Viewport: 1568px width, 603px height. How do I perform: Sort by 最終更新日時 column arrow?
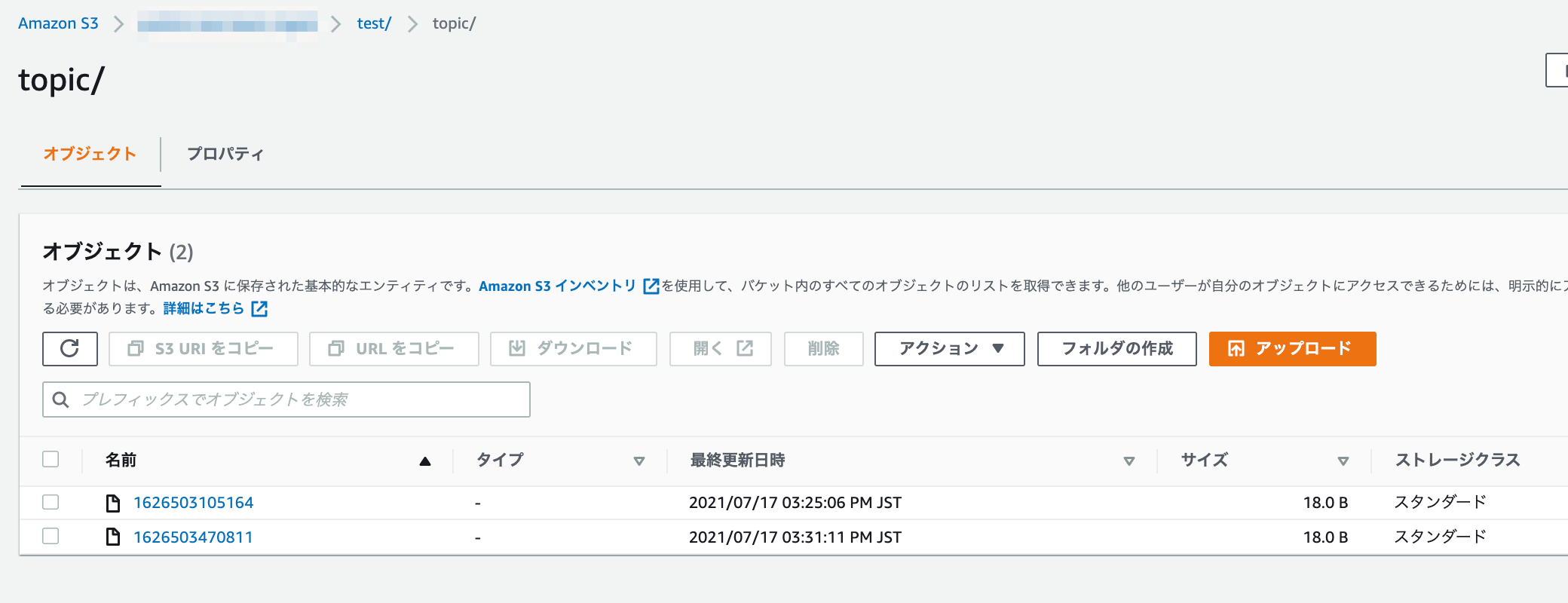pos(1129,461)
